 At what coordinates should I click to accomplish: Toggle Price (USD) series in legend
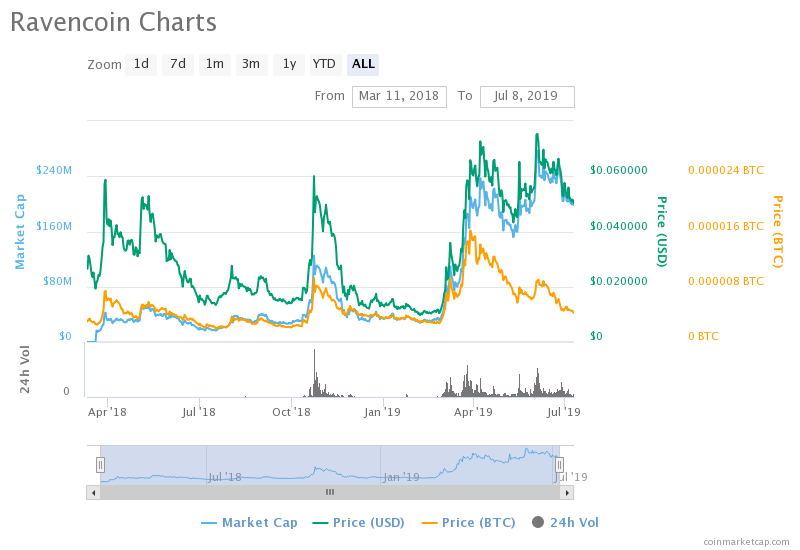point(359,522)
